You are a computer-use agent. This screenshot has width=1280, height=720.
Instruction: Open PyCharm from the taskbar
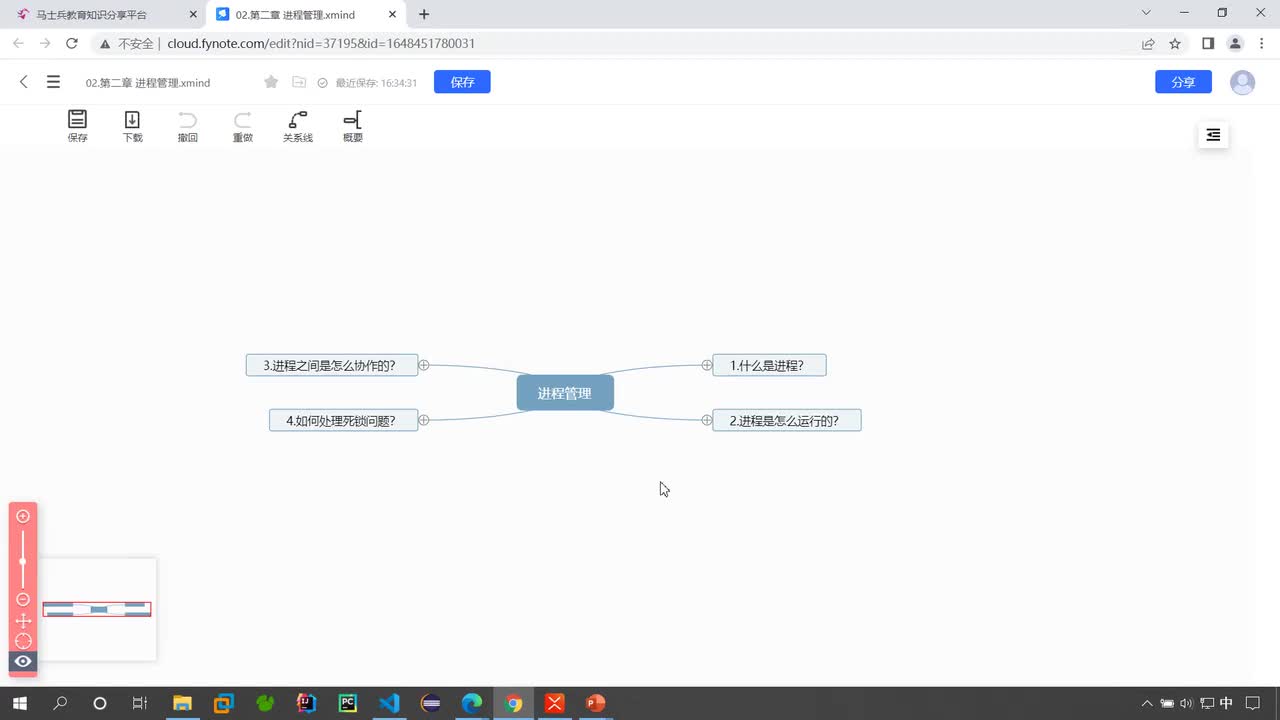tap(347, 703)
